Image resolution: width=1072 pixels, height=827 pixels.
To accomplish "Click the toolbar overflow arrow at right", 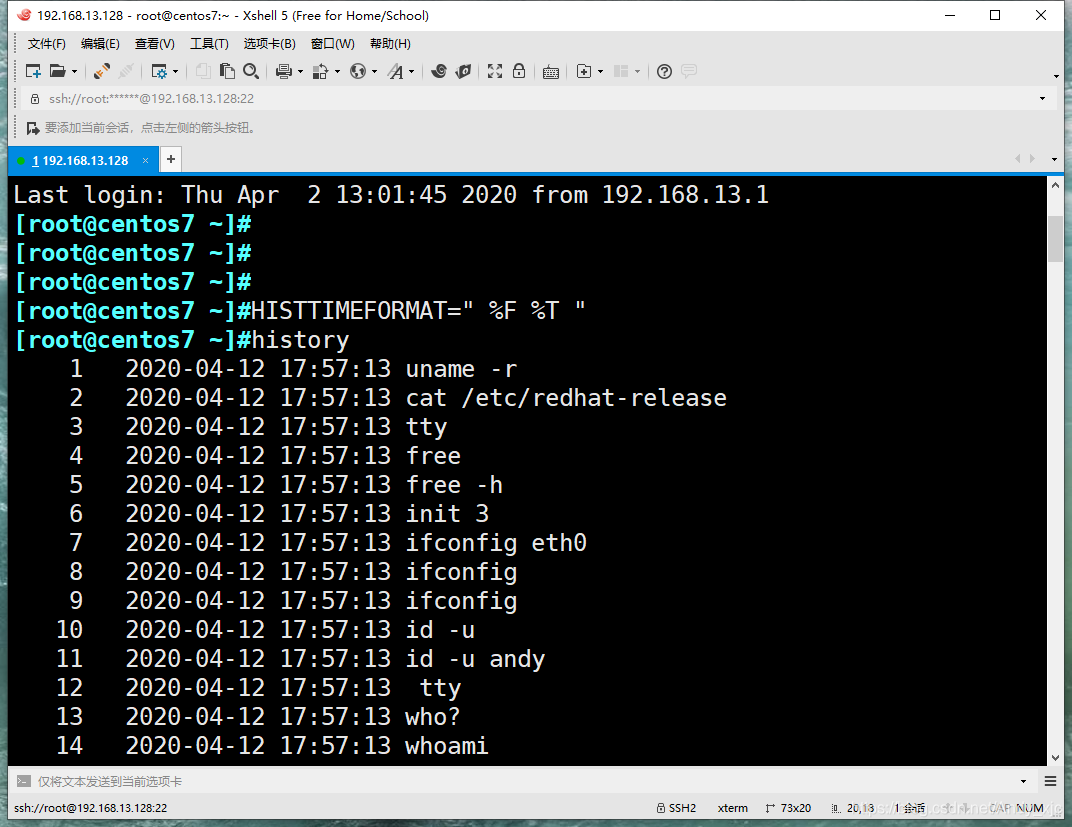I will [x=1056, y=76].
